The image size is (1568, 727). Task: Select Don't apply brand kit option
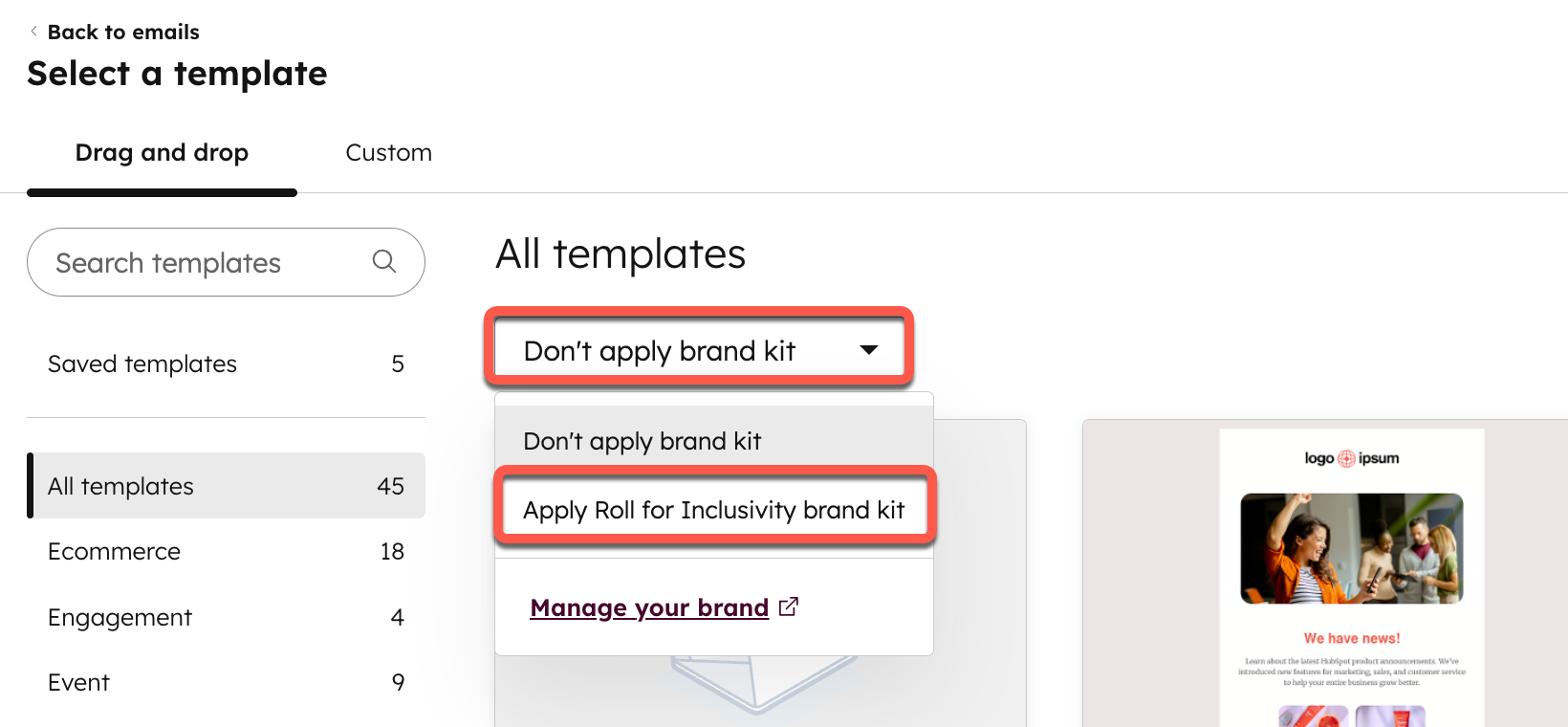coord(642,441)
